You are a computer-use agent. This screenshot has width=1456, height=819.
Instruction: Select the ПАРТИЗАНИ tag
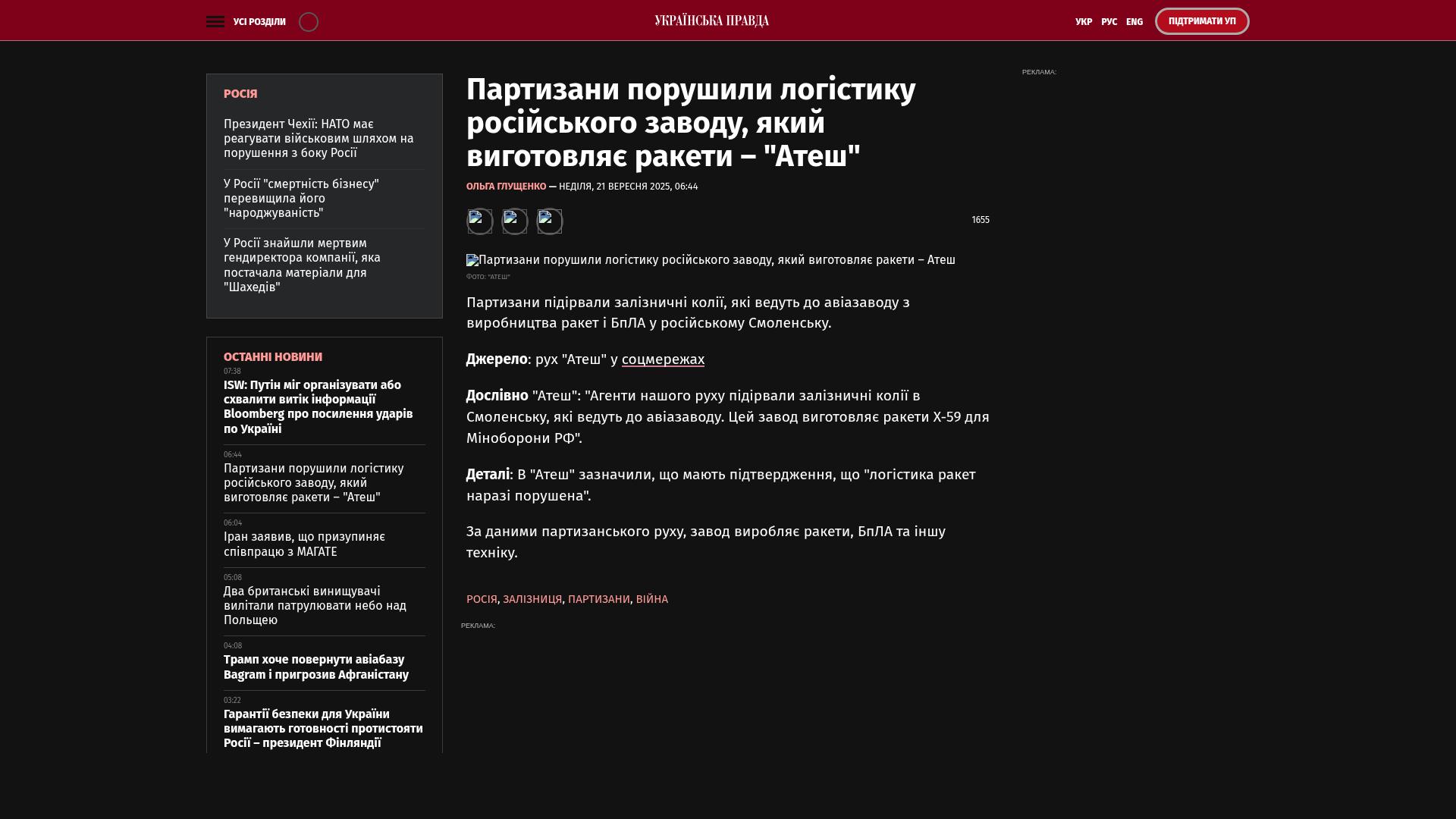[x=598, y=599]
